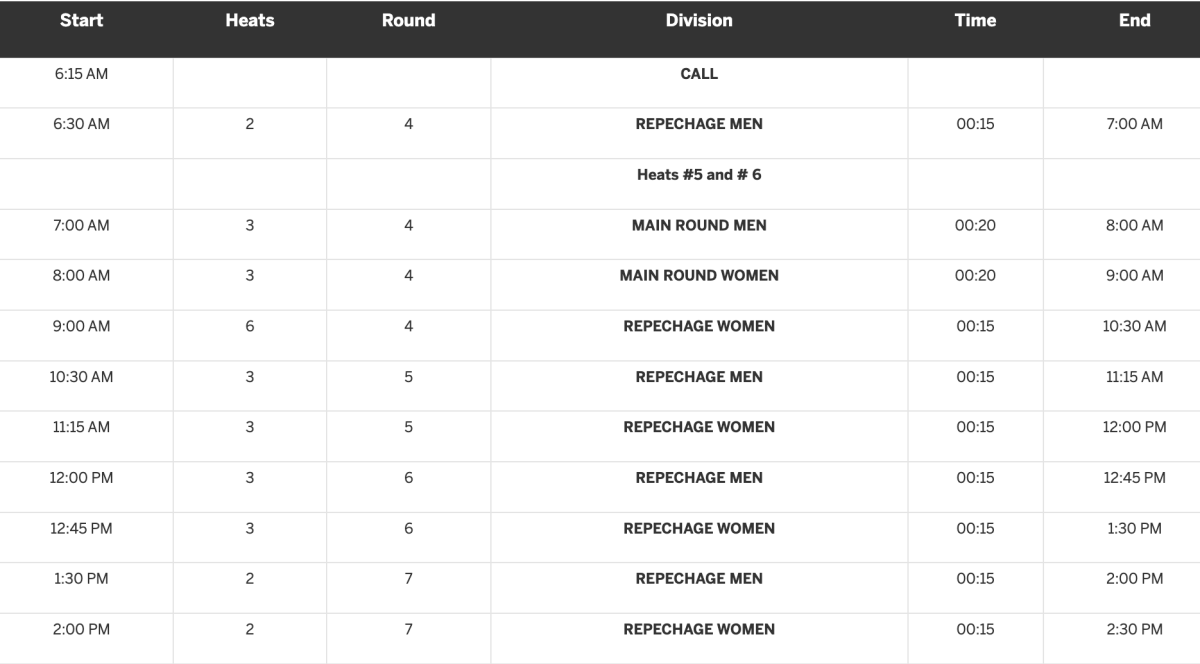The width and height of the screenshot is (1200, 664).
Task: Click the 2:30 PM end time
Action: (x=1134, y=630)
